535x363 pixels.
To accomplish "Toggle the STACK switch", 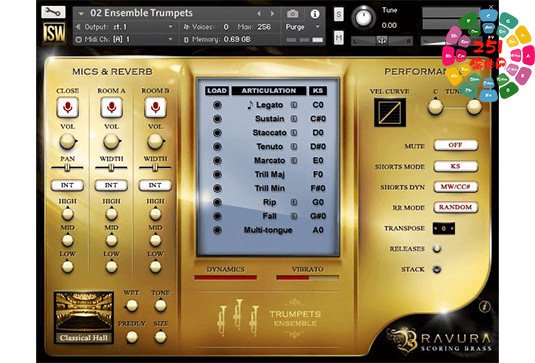I will coord(437,270).
